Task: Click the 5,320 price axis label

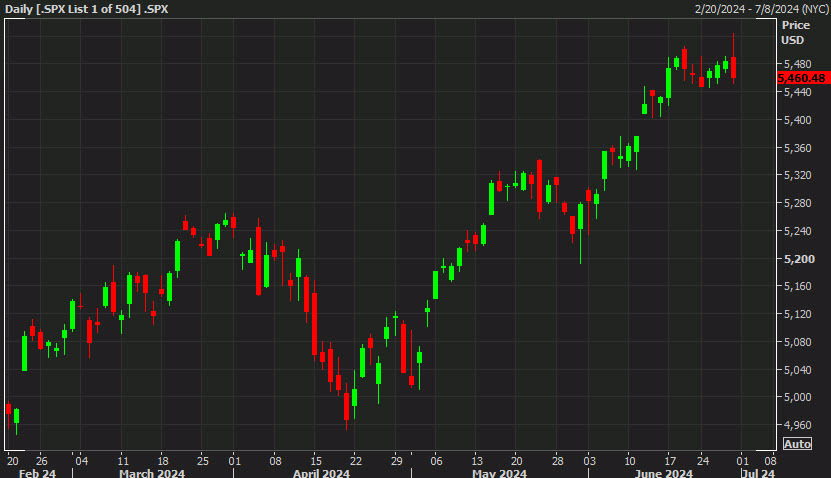Action: click(796, 176)
